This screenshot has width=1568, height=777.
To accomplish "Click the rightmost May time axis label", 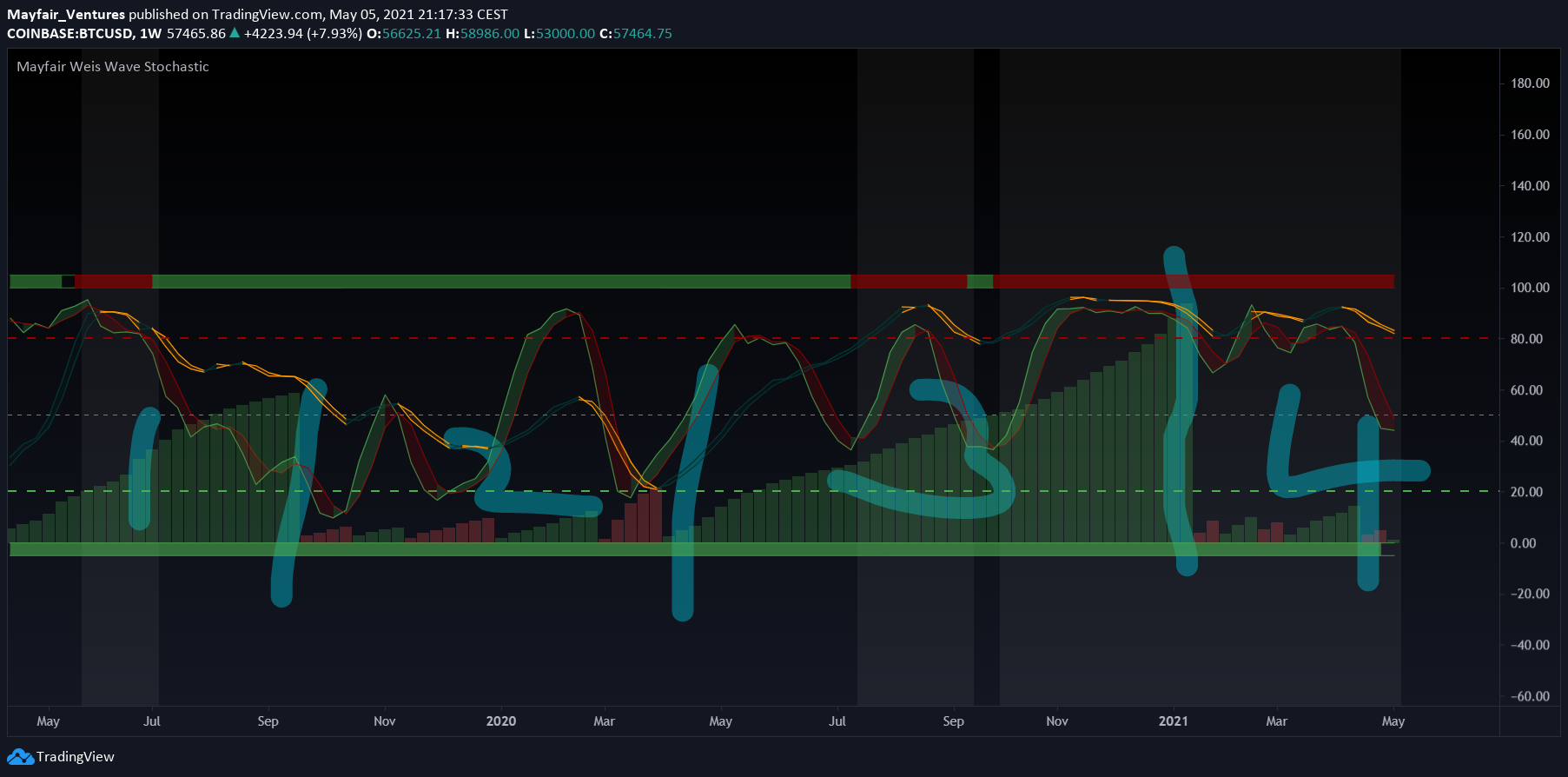I will [1393, 721].
